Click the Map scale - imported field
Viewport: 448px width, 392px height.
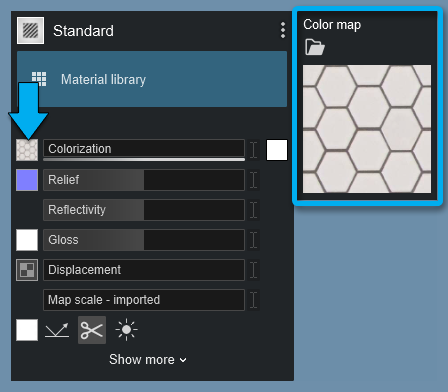tap(144, 300)
